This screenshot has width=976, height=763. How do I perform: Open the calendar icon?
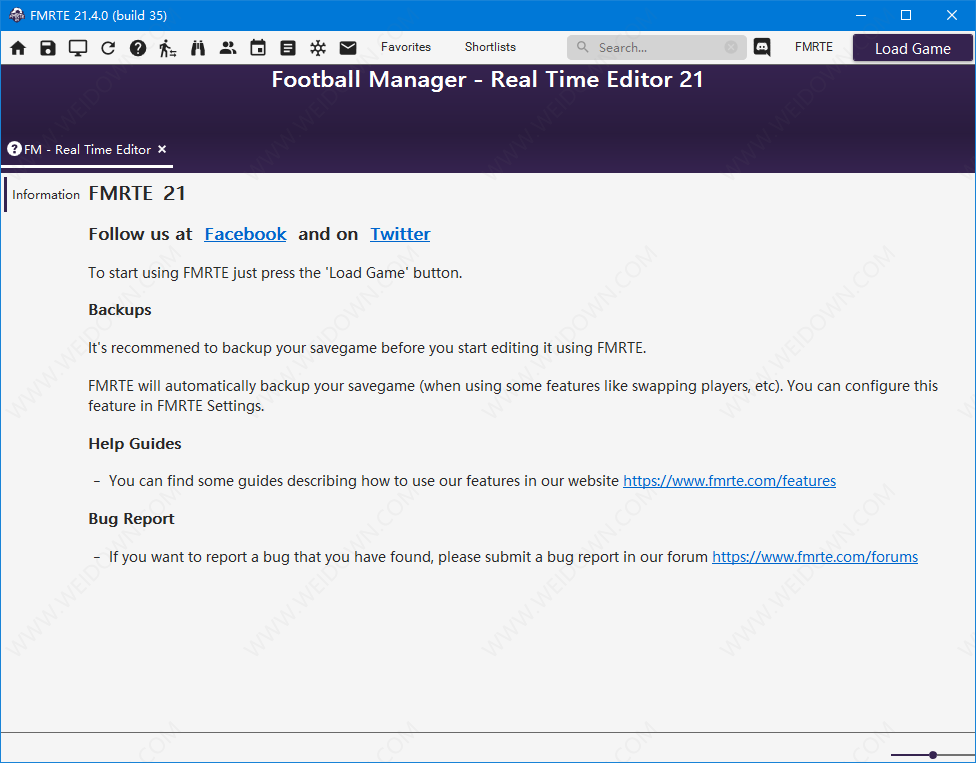[x=258, y=48]
